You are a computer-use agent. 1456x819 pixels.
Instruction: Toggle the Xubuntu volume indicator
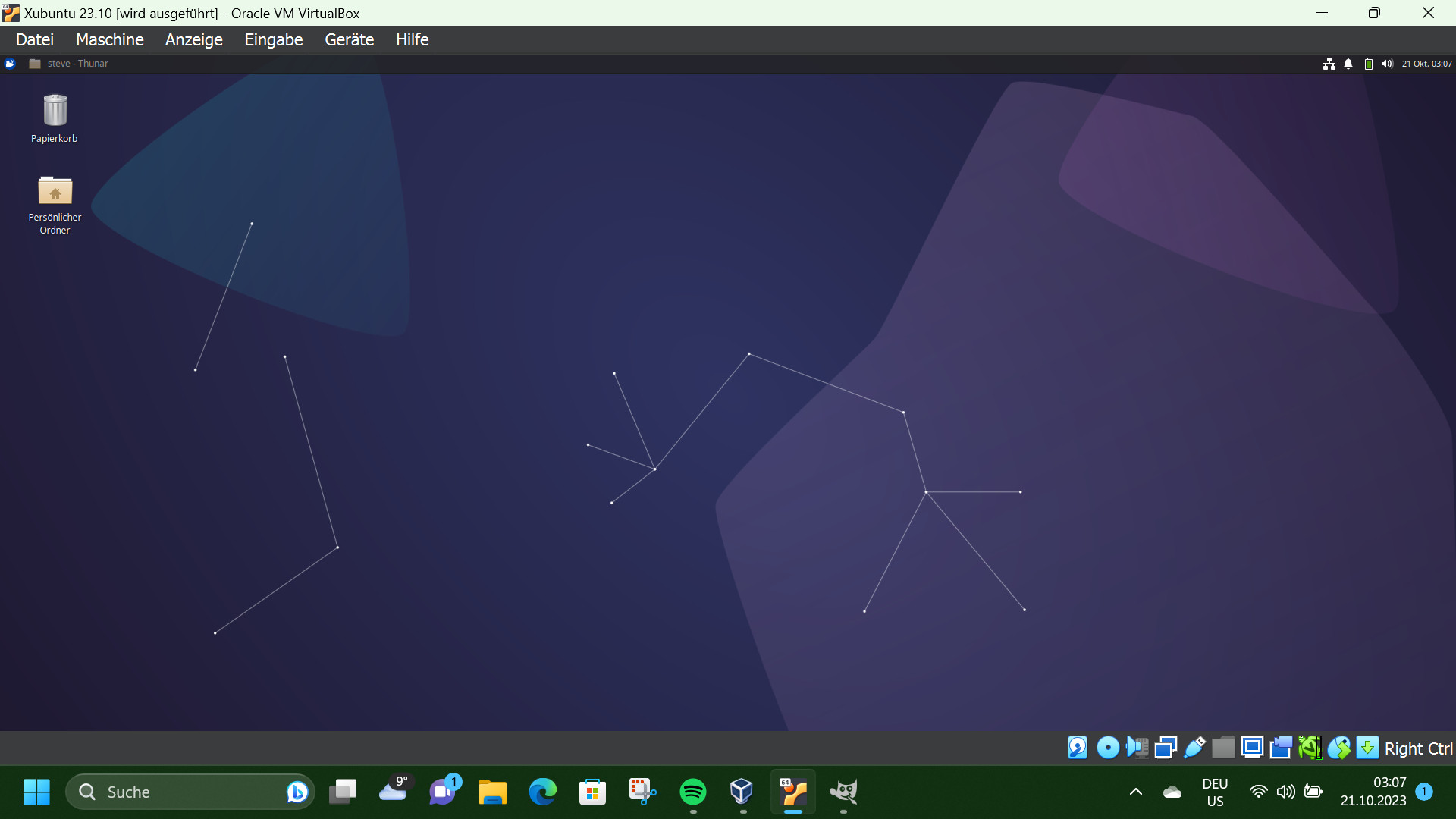(x=1388, y=64)
